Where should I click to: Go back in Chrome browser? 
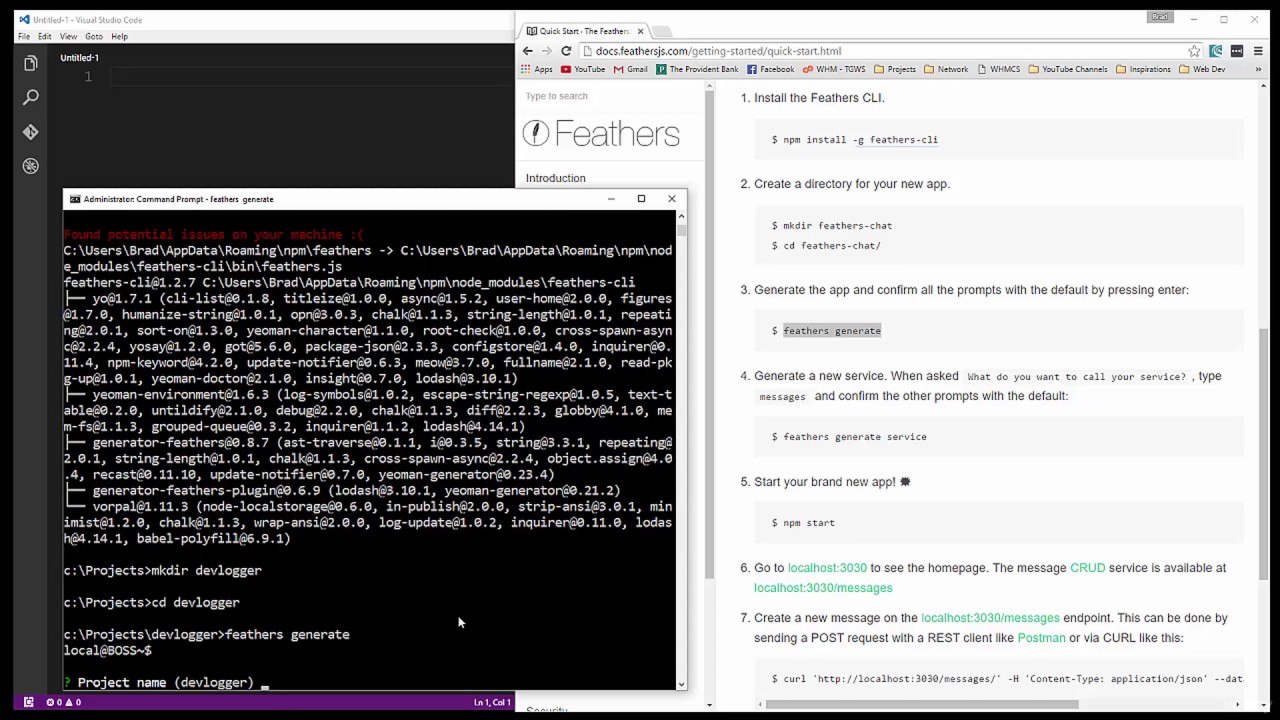528,51
